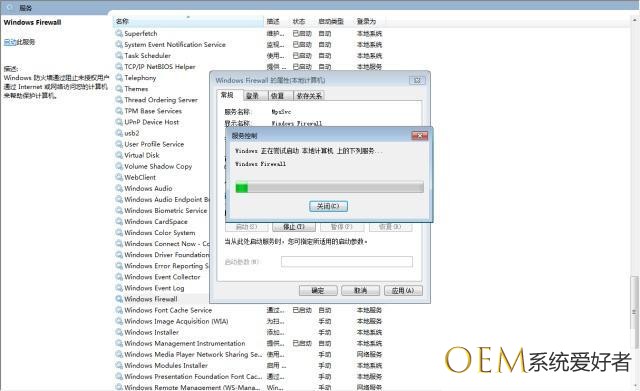Click the 确定 button in properties dialog
640x391 pixels.
tap(318, 290)
